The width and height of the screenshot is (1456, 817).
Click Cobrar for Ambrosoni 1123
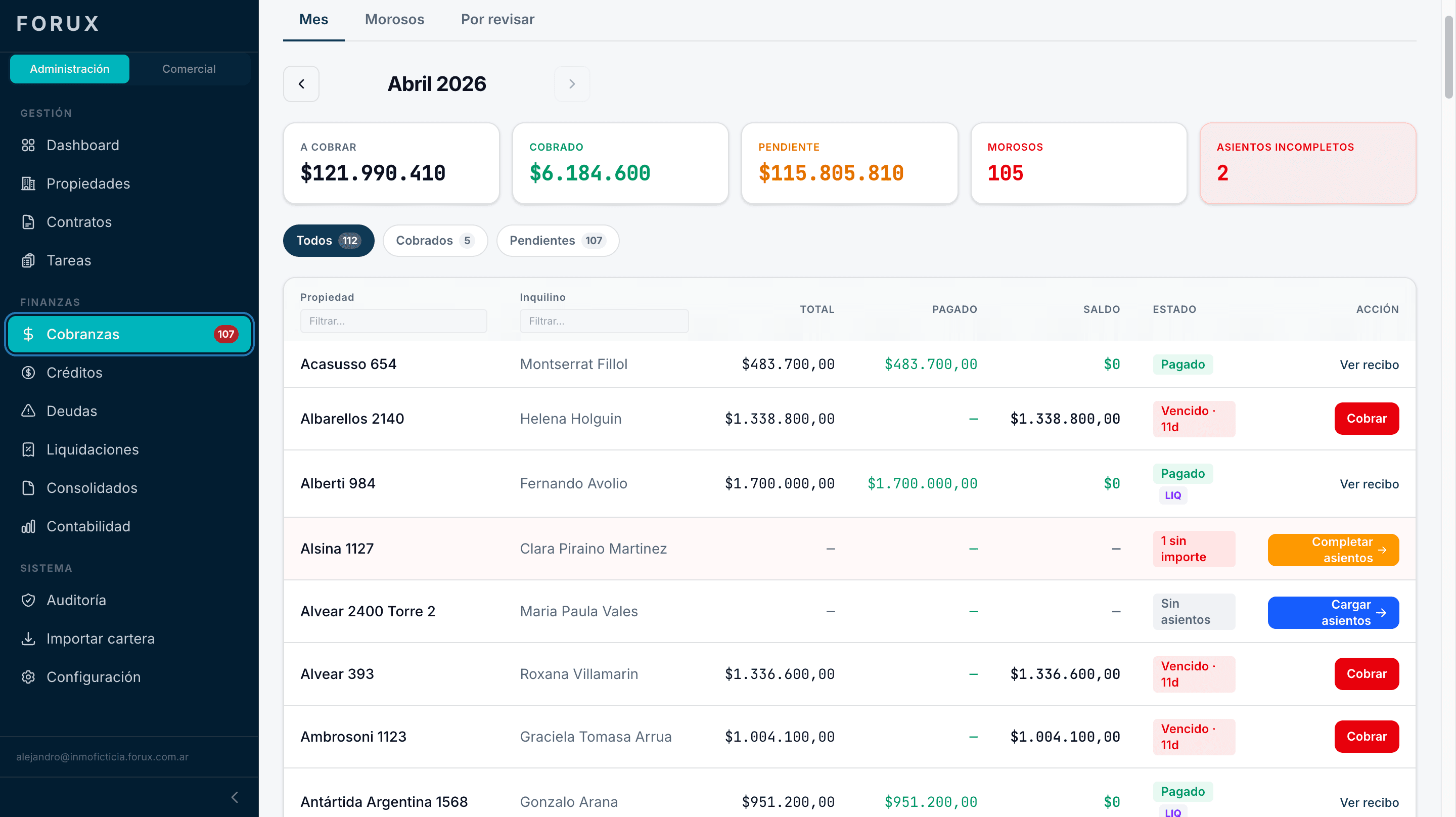[x=1367, y=737]
